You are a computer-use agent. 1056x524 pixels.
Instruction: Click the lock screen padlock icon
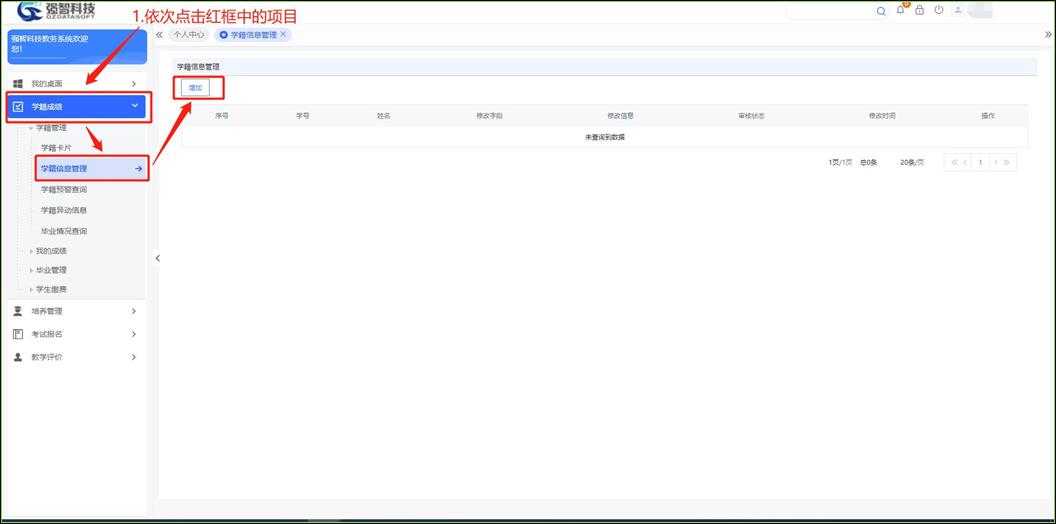coord(920,11)
